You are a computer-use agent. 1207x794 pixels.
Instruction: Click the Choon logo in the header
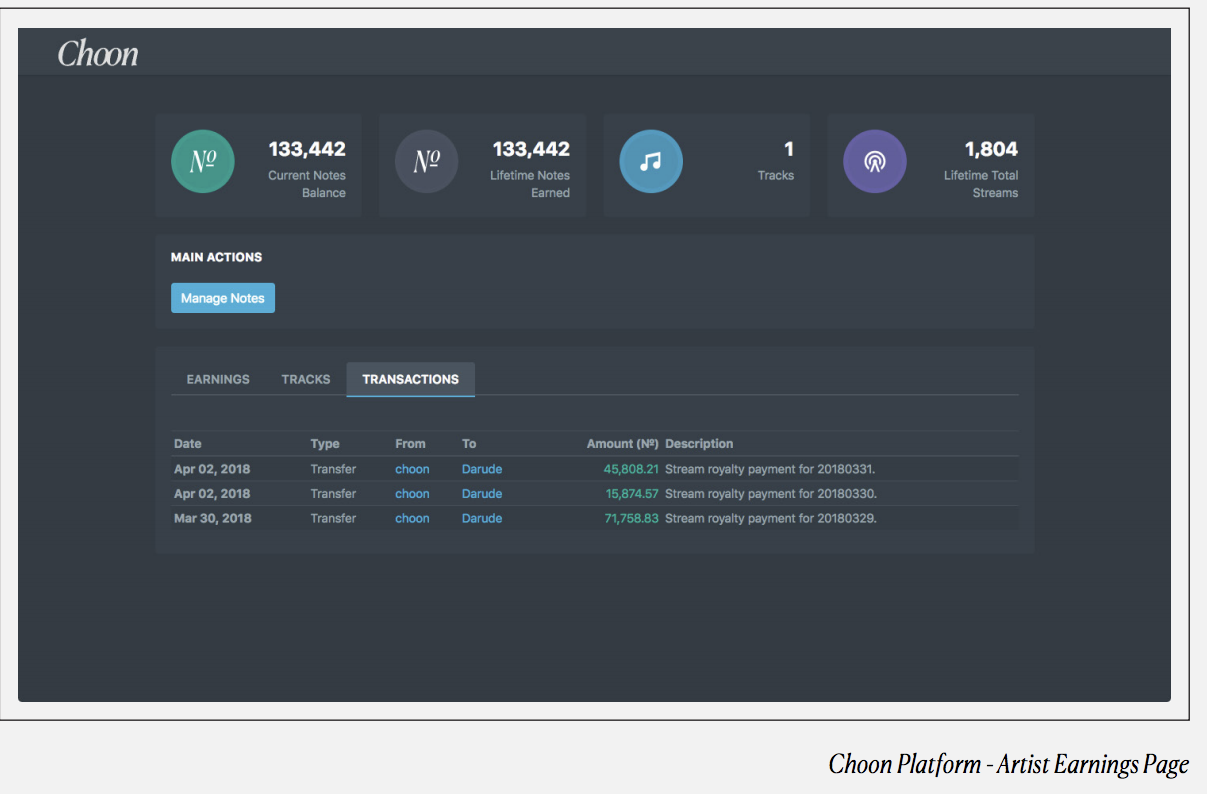tap(98, 54)
